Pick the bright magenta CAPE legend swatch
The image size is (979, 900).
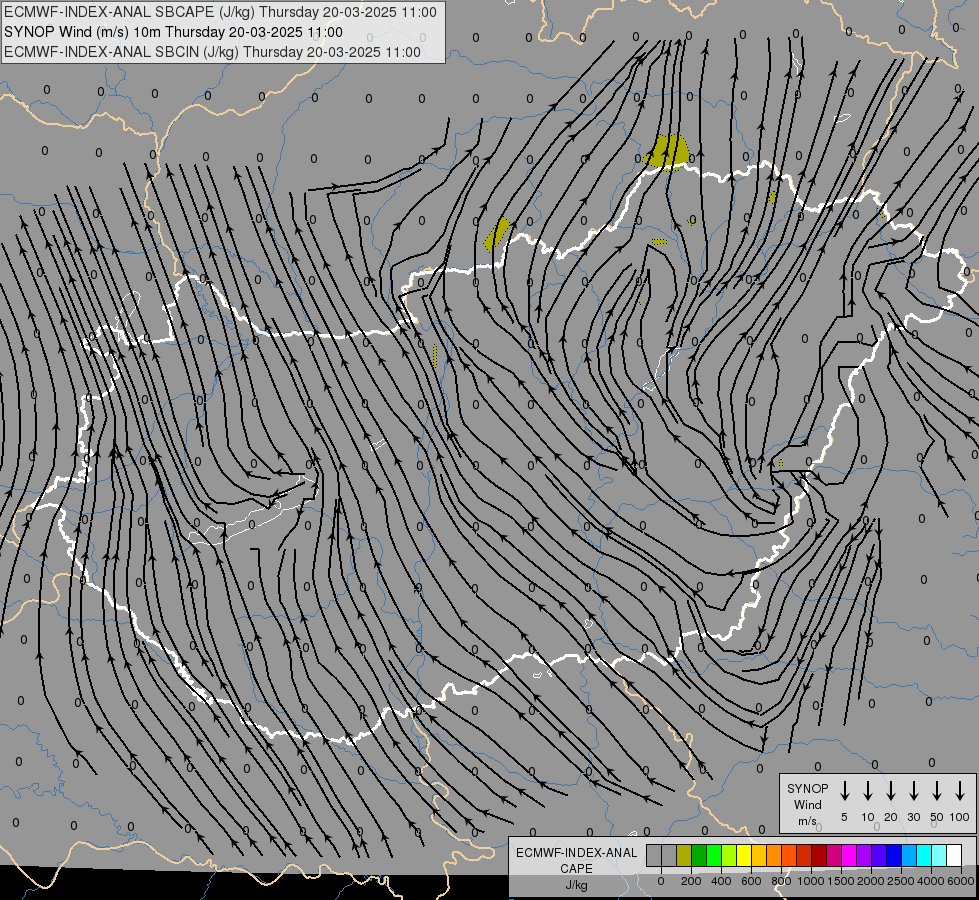click(x=849, y=856)
